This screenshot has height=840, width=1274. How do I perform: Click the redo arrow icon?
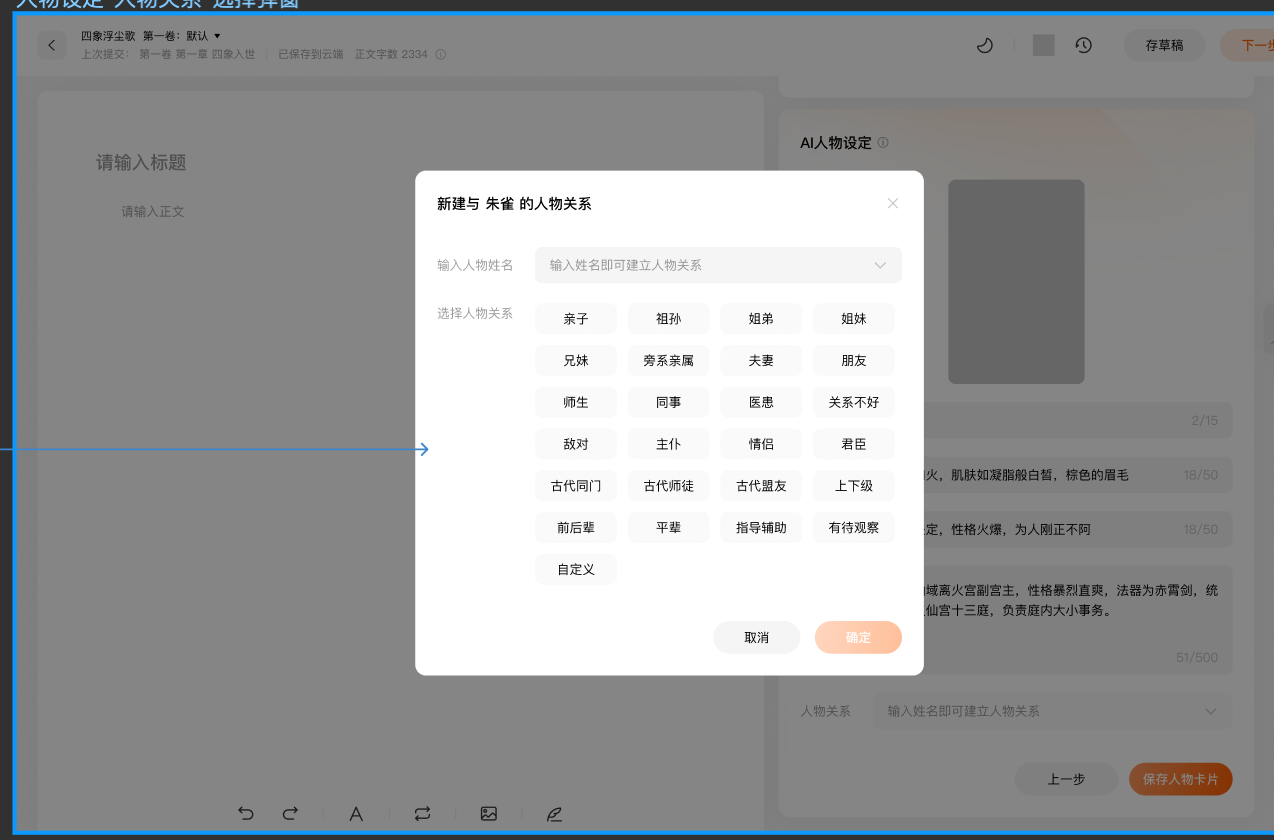(290, 813)
